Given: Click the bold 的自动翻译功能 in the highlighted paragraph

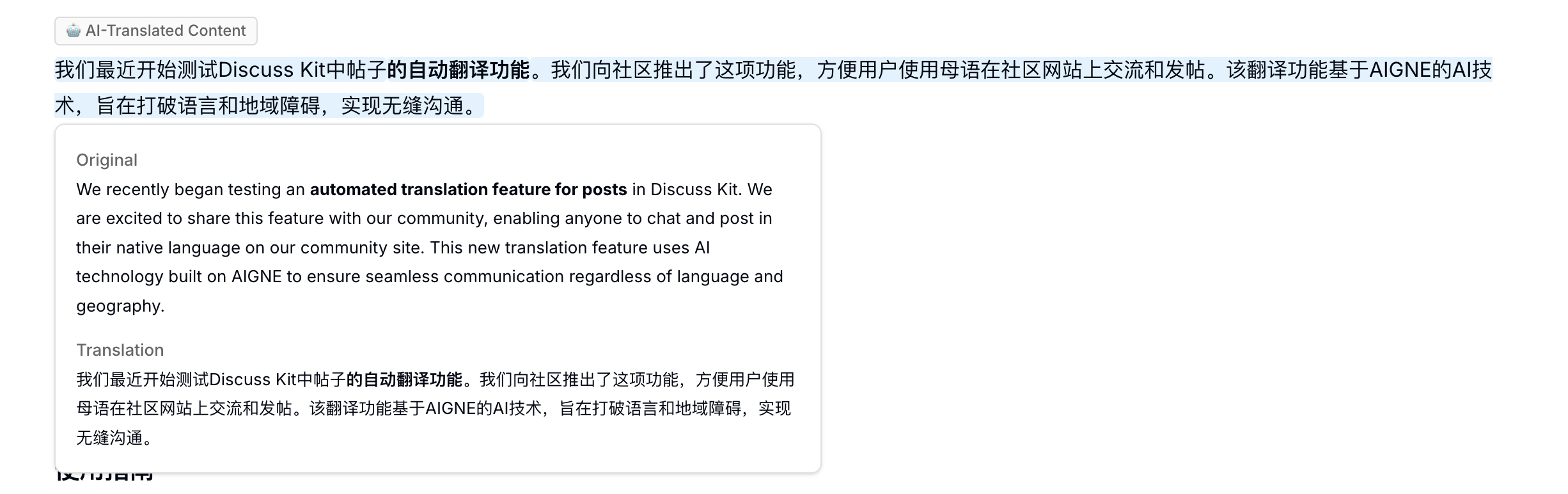Looking at the screenshot, I should pyautogui.click(x=458, y=70).
